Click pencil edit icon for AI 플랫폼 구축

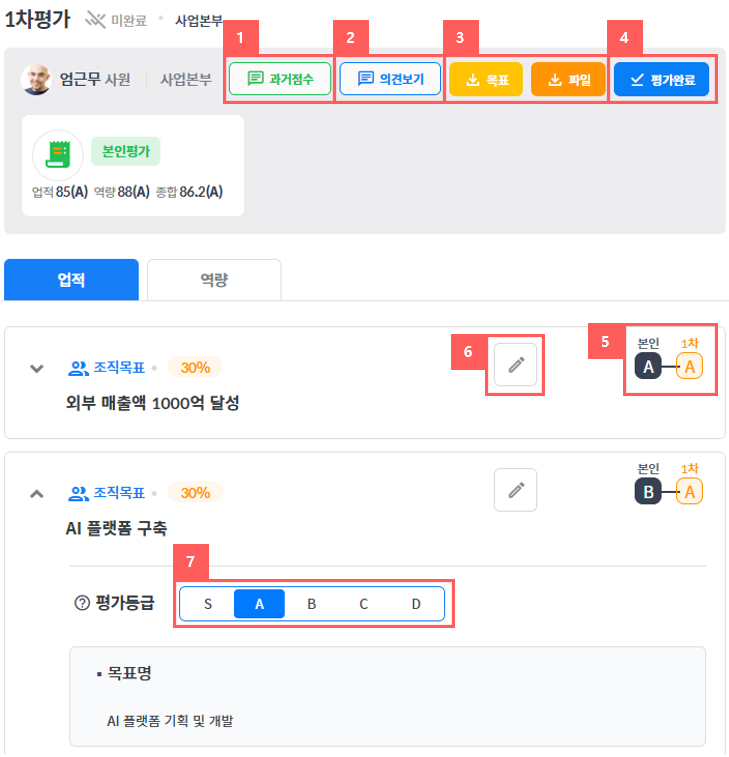click(x=516, y=490)
